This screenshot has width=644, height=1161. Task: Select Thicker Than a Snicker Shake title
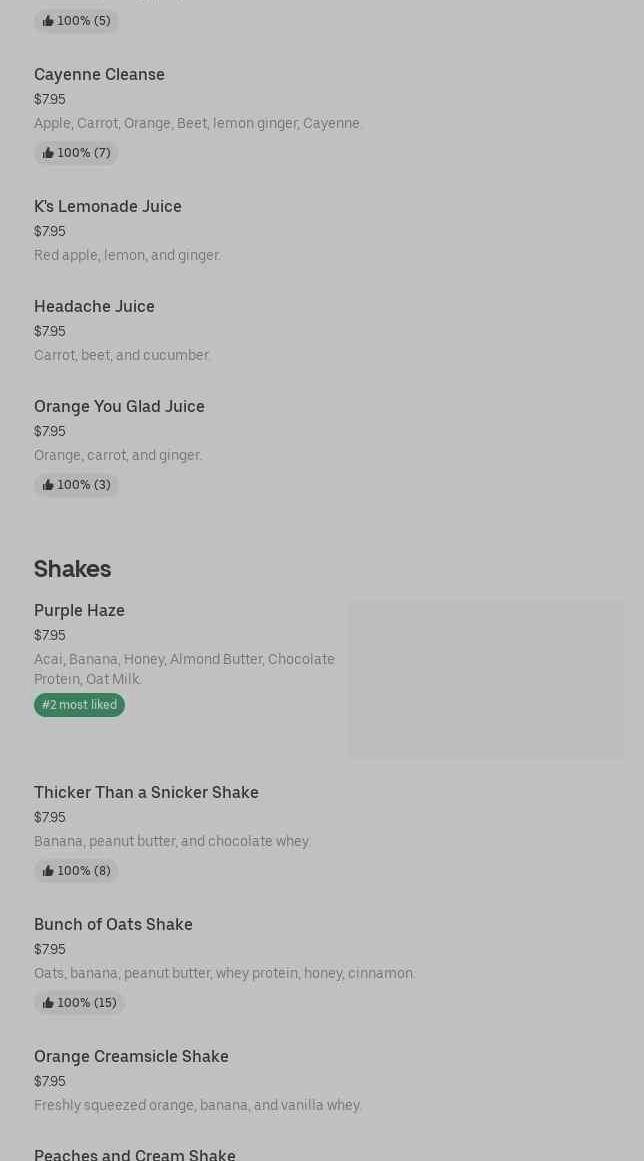[146, 792]
